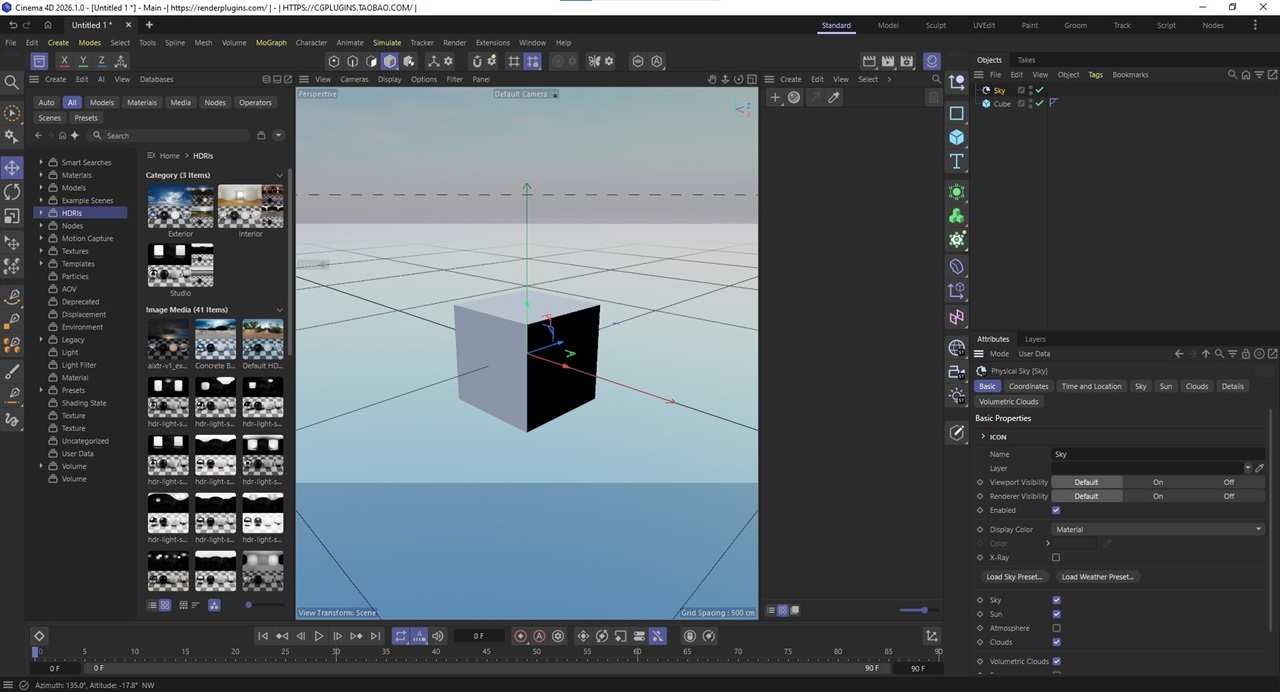This screenshot has height=692, width=1280.
Task: Enable the X-Ray checkbox
Action: (1056, 558)
